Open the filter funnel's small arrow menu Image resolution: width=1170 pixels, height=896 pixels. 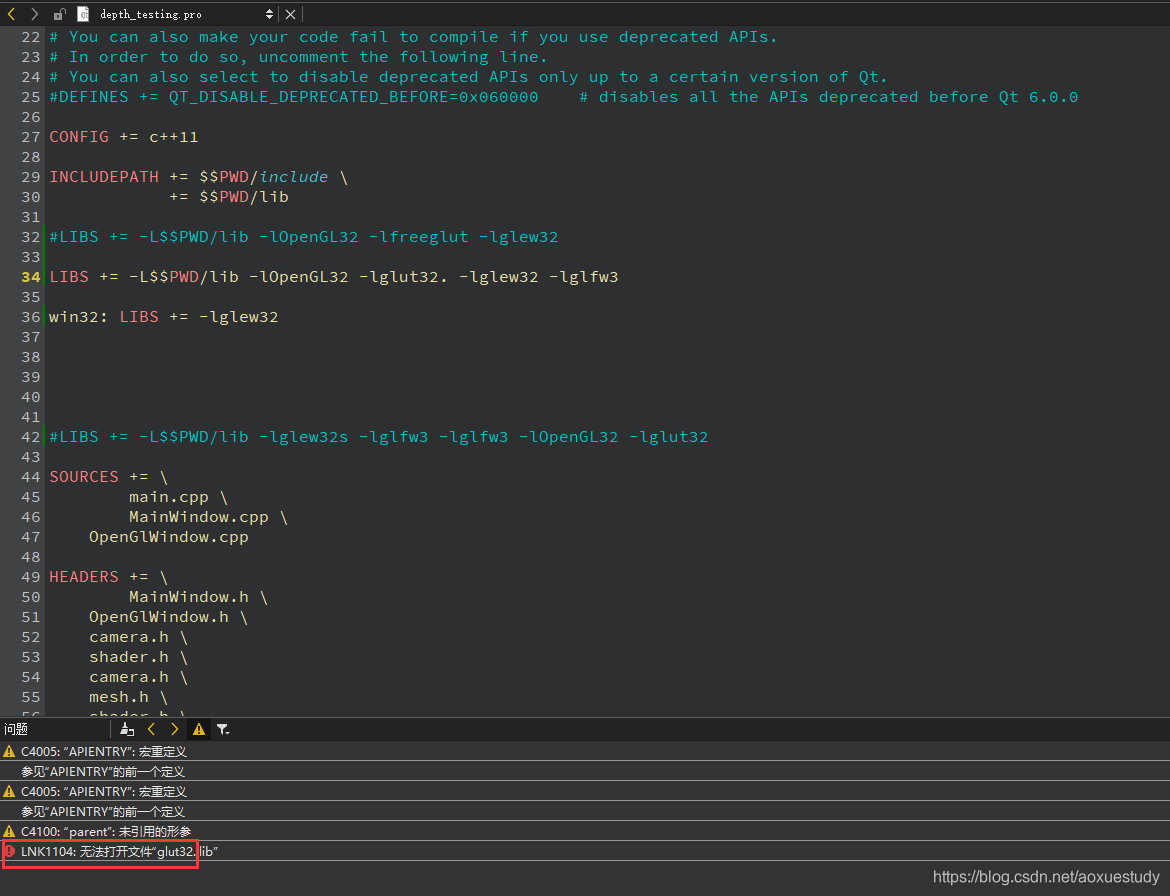(230, 733)
